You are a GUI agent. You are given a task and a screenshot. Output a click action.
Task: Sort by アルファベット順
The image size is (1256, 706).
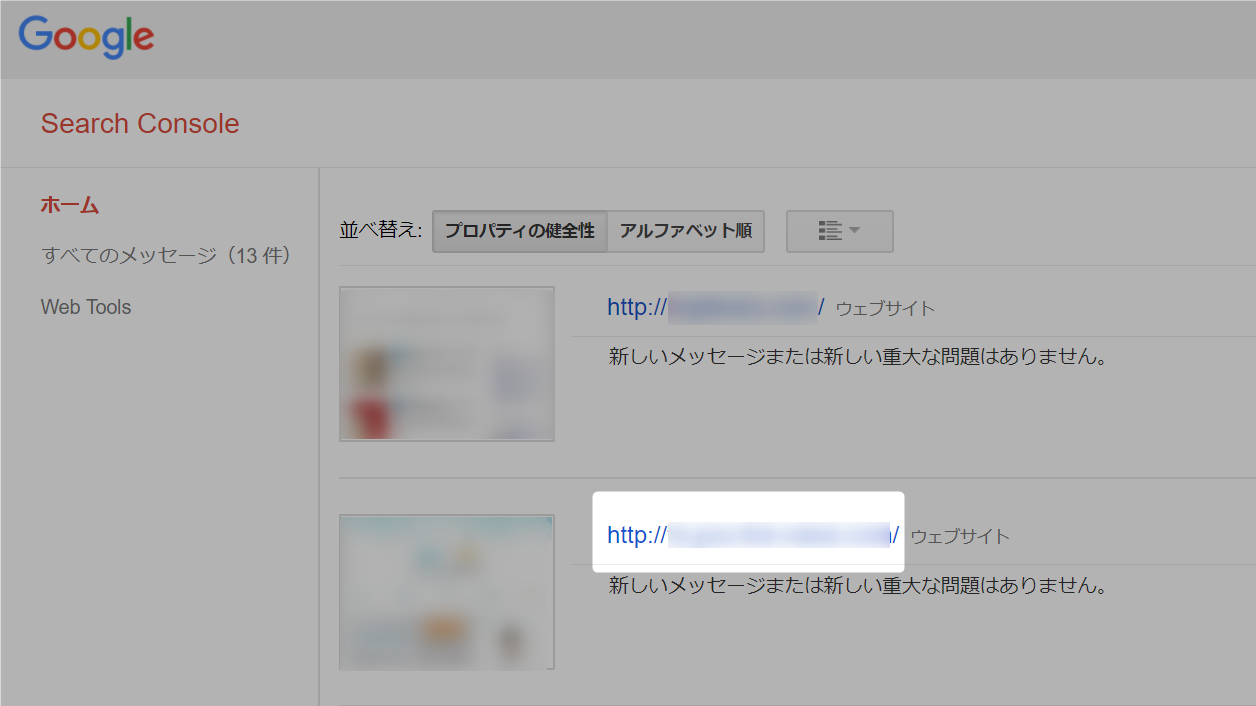[x=686, y=231]
